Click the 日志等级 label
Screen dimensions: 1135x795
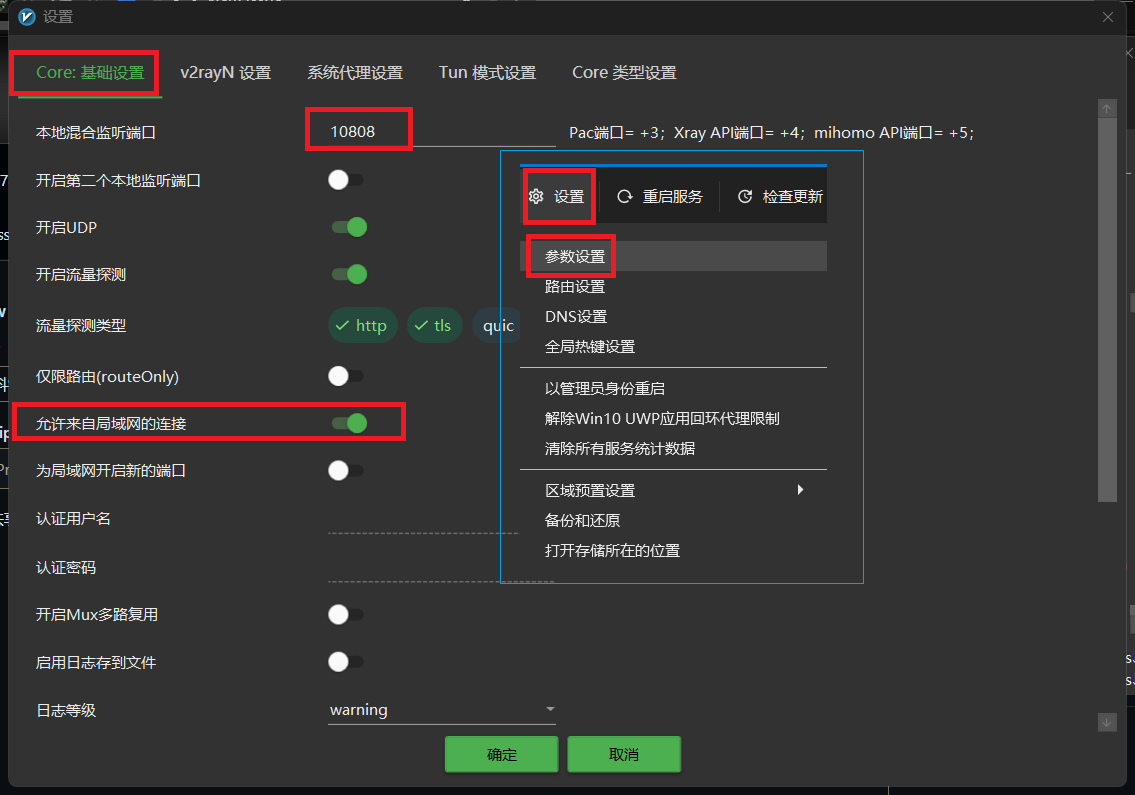click(66, 710)
